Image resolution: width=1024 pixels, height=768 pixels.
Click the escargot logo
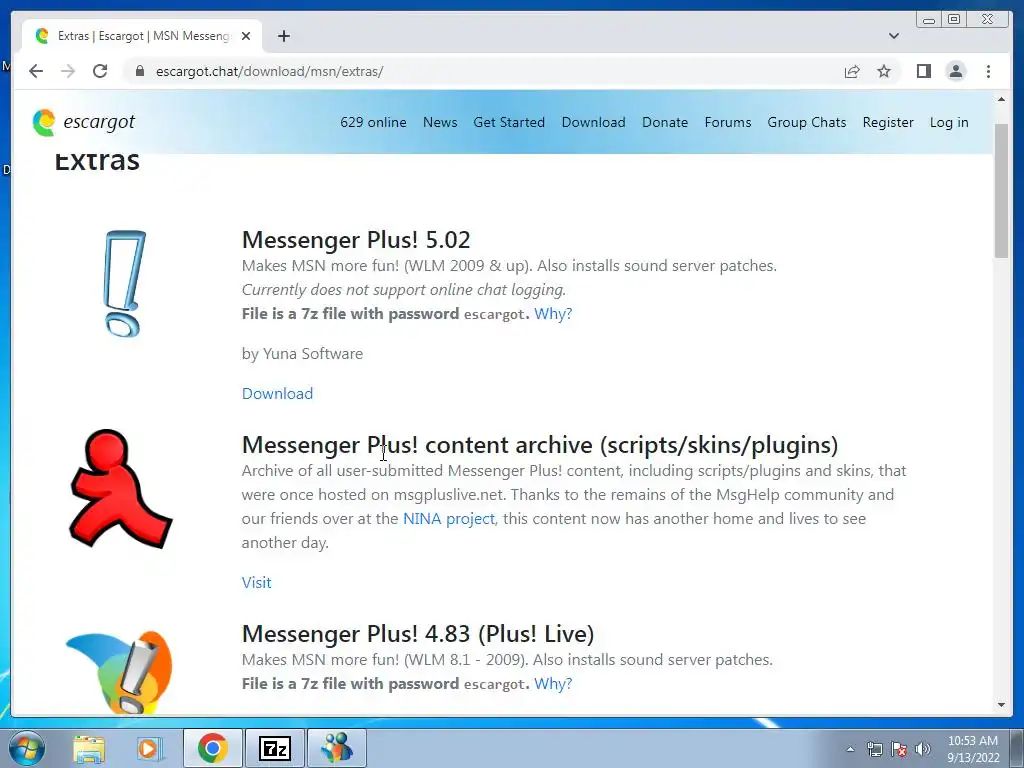point(84,122)
